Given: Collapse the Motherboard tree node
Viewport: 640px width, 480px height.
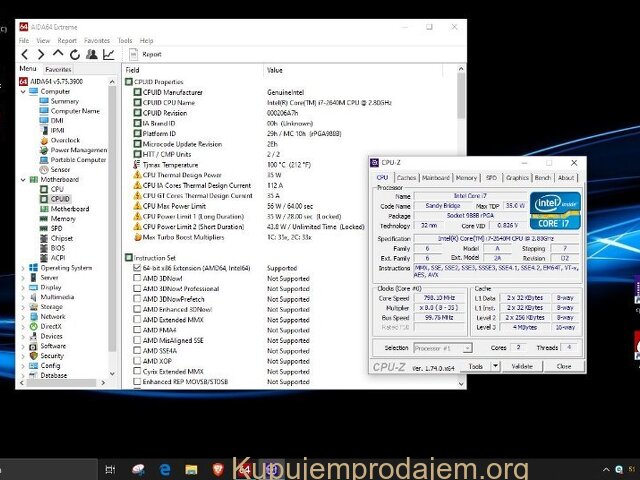Looking at the screenshot, I should [23, 179].
